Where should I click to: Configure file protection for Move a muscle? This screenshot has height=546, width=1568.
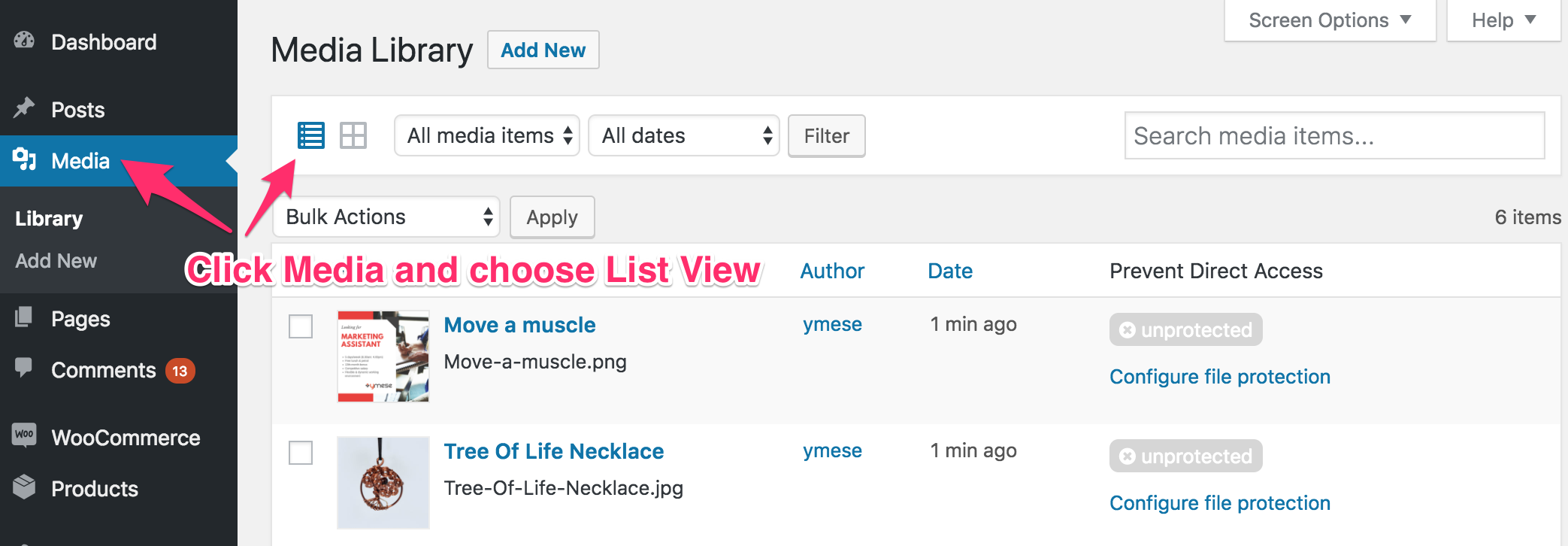(1219, 377)
